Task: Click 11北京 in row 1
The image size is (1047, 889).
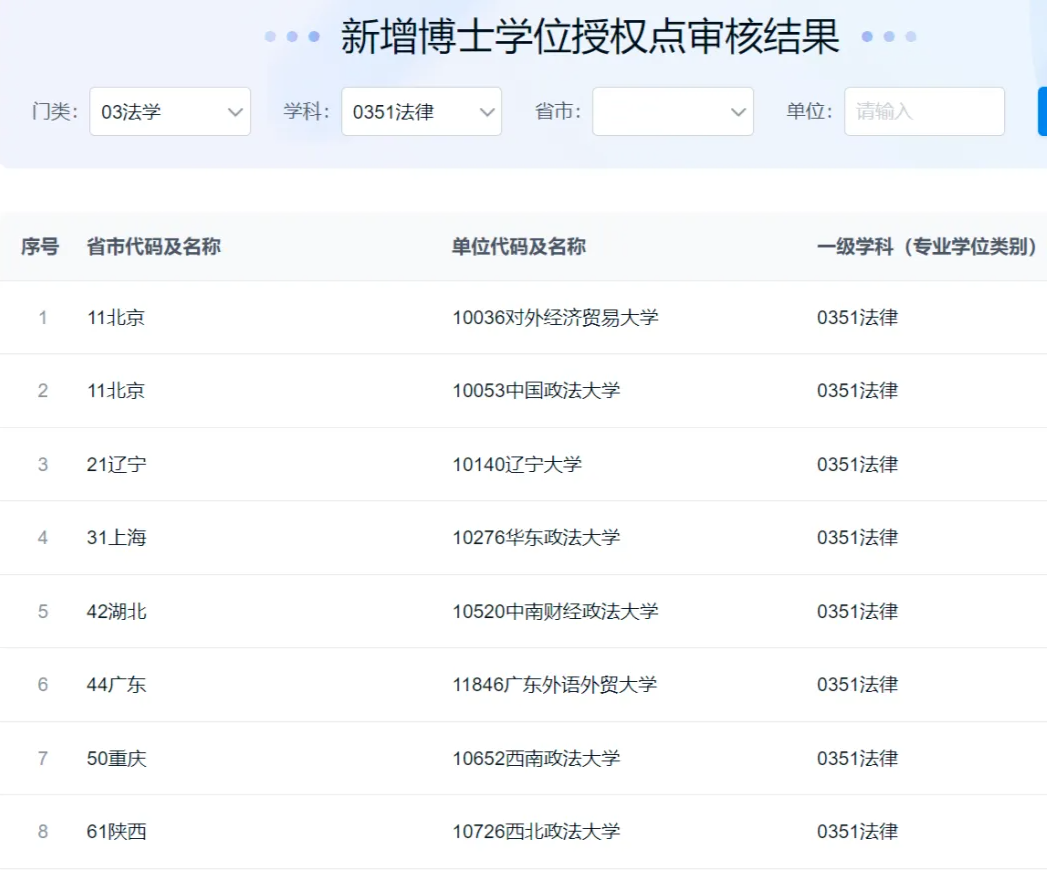Action: (x=116, y=317)
